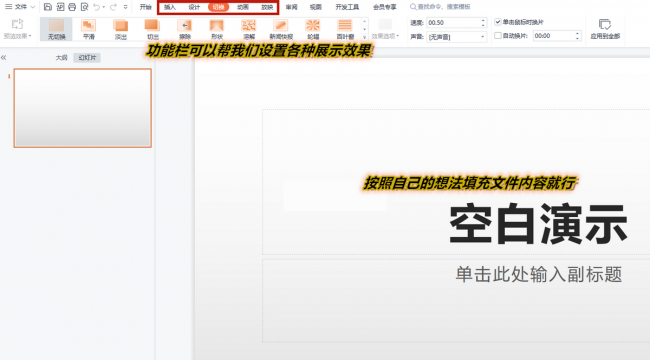This screenshot has width=650, height=360.
Task: Open the 开发工具 Developer tools tab
Action: coord(347,7)
